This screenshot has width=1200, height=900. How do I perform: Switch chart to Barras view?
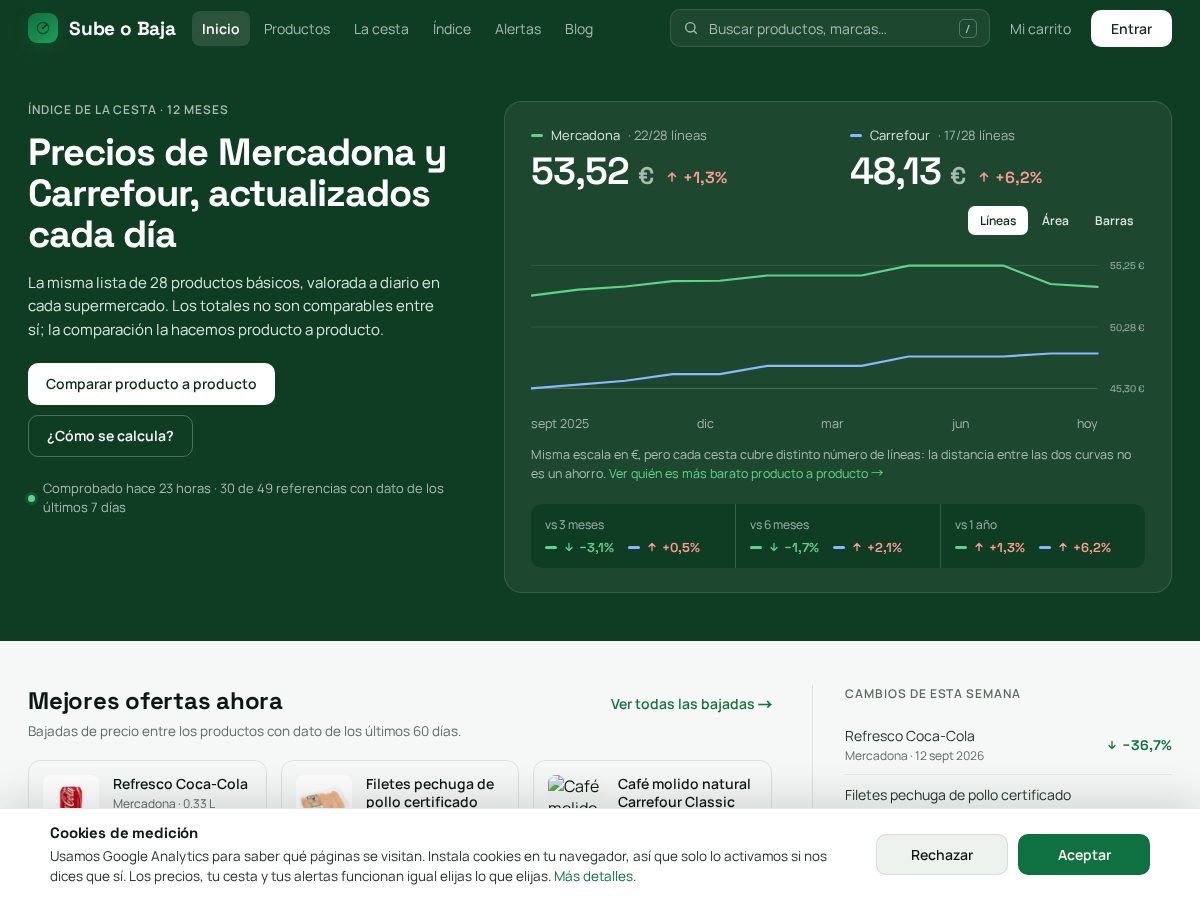tap(1114, 220)
